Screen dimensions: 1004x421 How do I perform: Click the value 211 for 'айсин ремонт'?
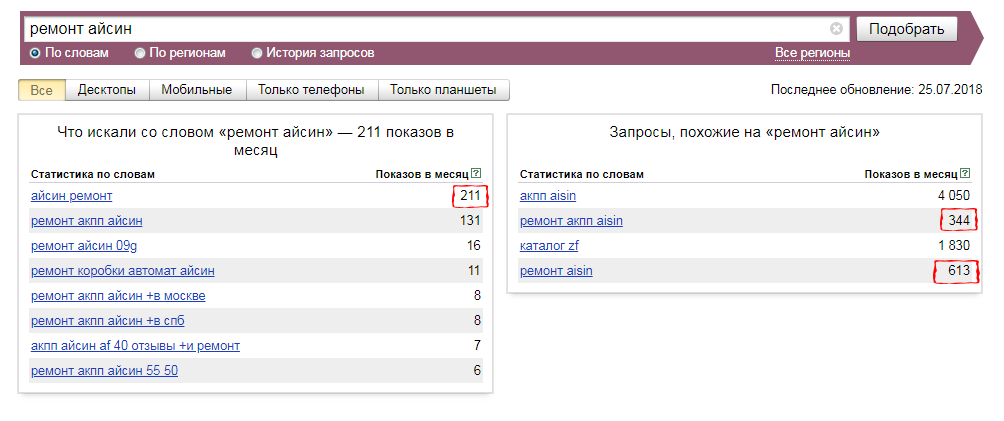(470, 196)
